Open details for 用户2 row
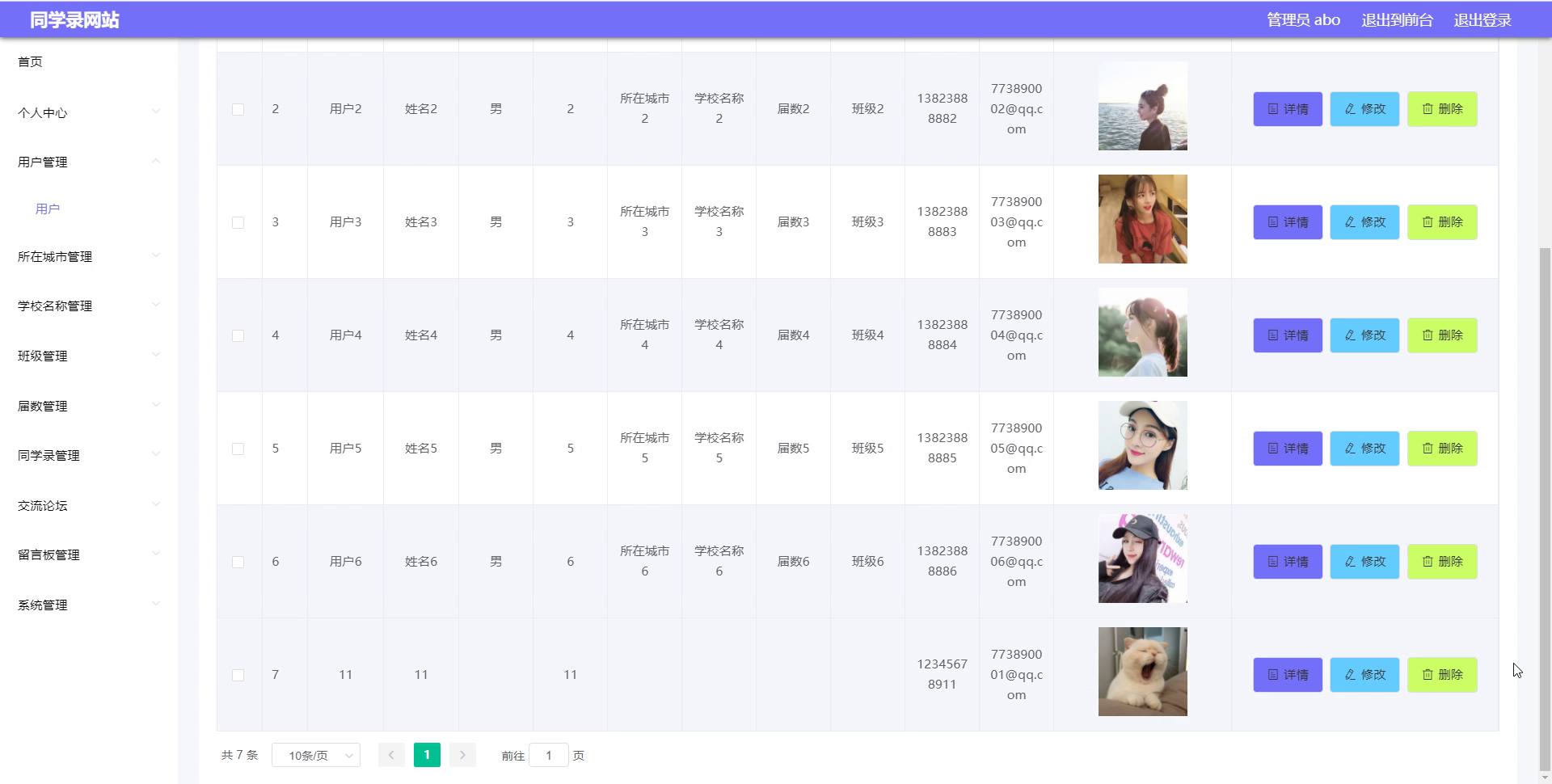The width and height of the screenshot is (1552, 784). click(x=1288, y=109)
